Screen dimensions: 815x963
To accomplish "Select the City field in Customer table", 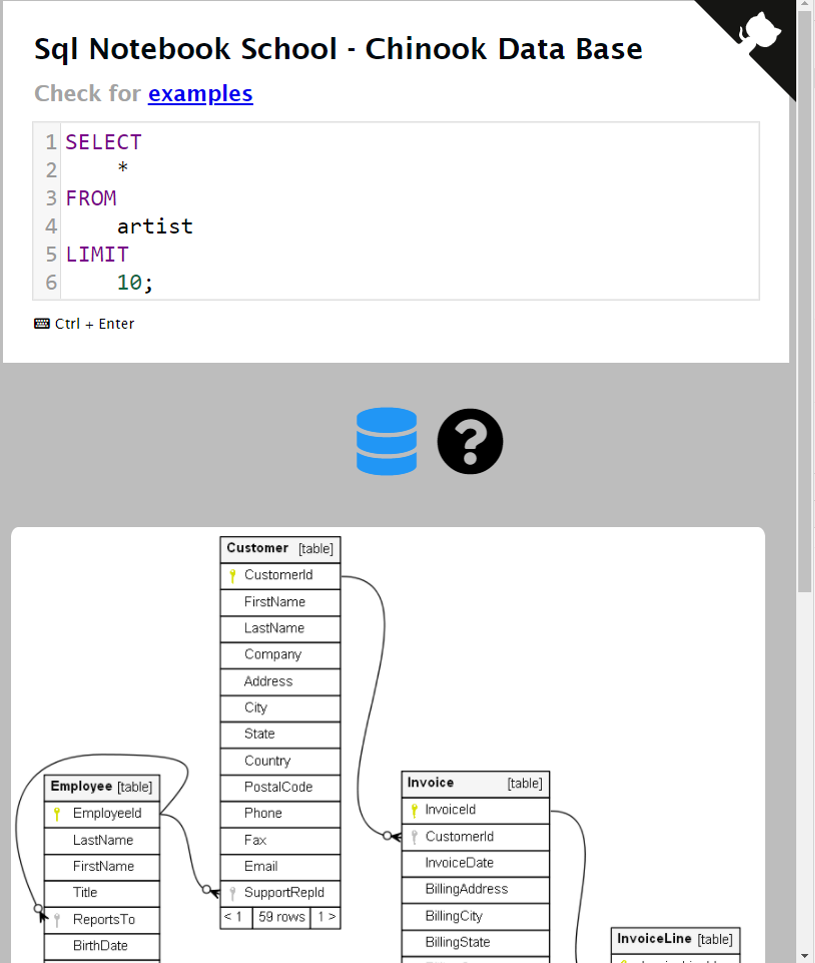I will 280,708.
